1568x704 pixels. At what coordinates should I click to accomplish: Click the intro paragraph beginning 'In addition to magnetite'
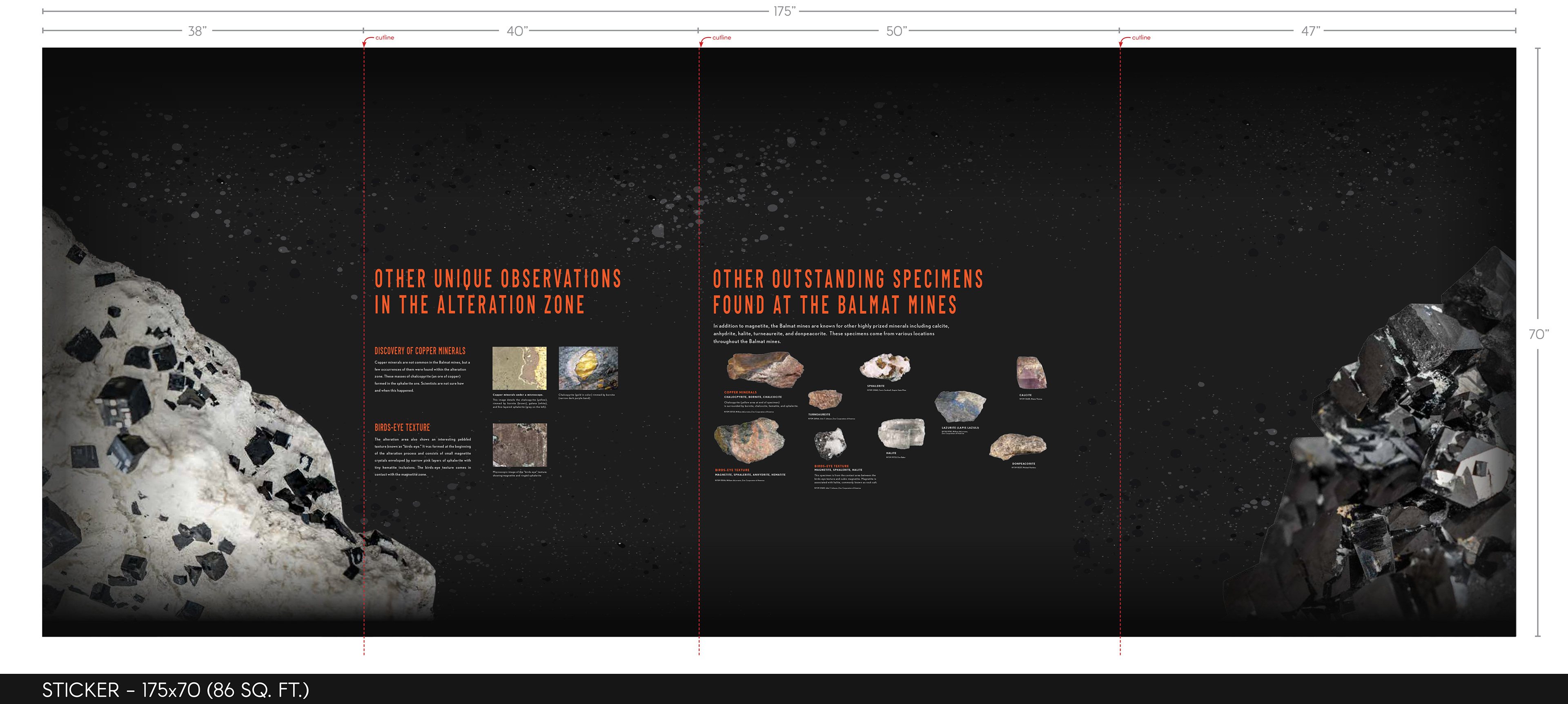coord(831,333)
